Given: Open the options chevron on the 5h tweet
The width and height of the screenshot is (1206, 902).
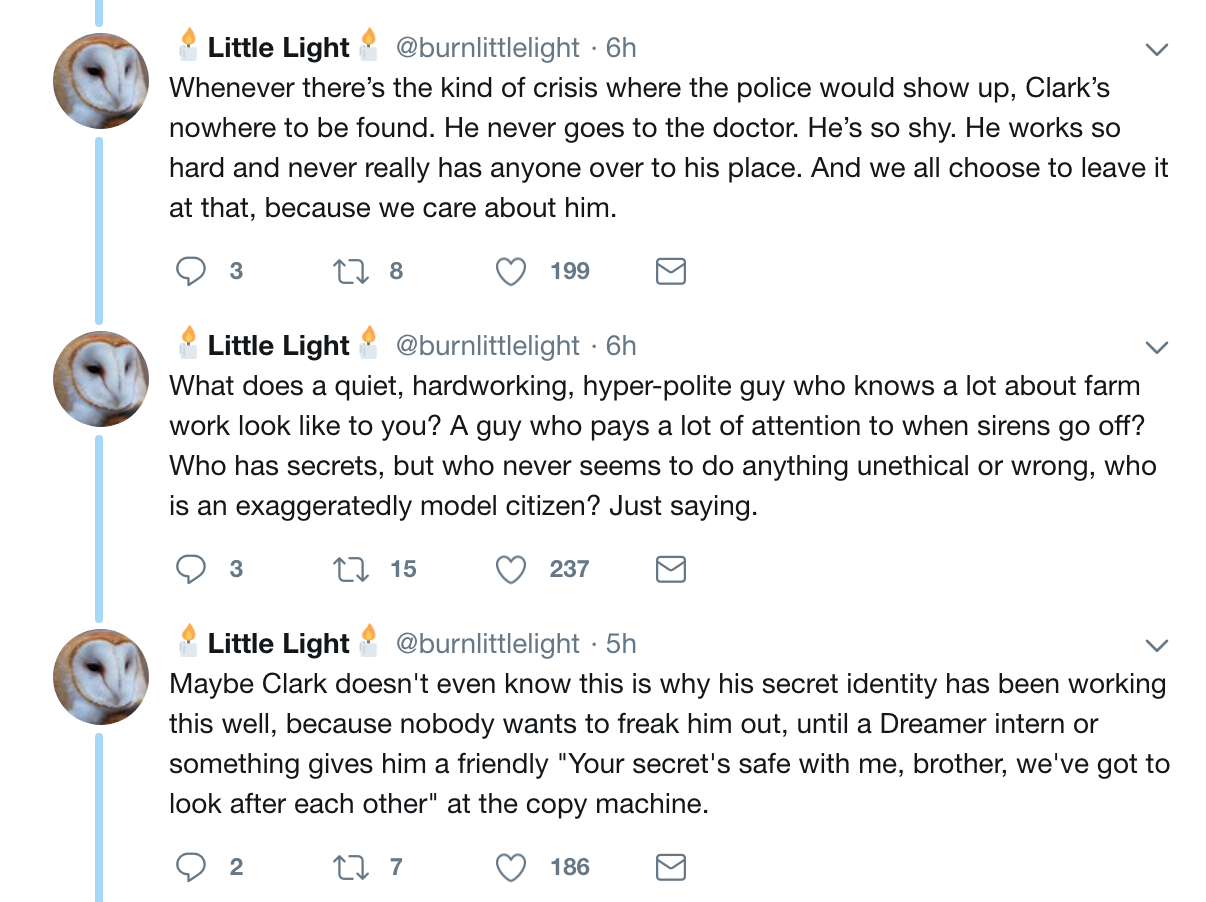Looking at the screenshot, I should click(x=1156, y=645).
